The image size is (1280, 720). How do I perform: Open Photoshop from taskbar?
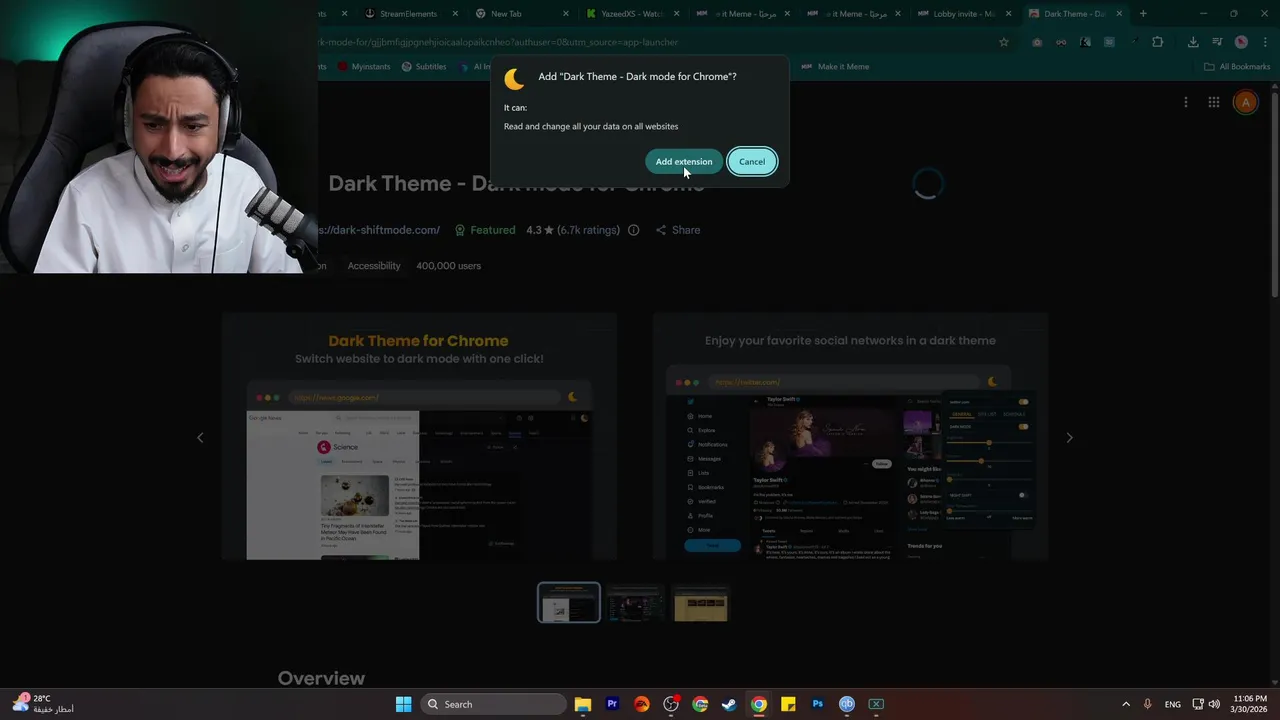pyautogui.click(x=817, y=704)
